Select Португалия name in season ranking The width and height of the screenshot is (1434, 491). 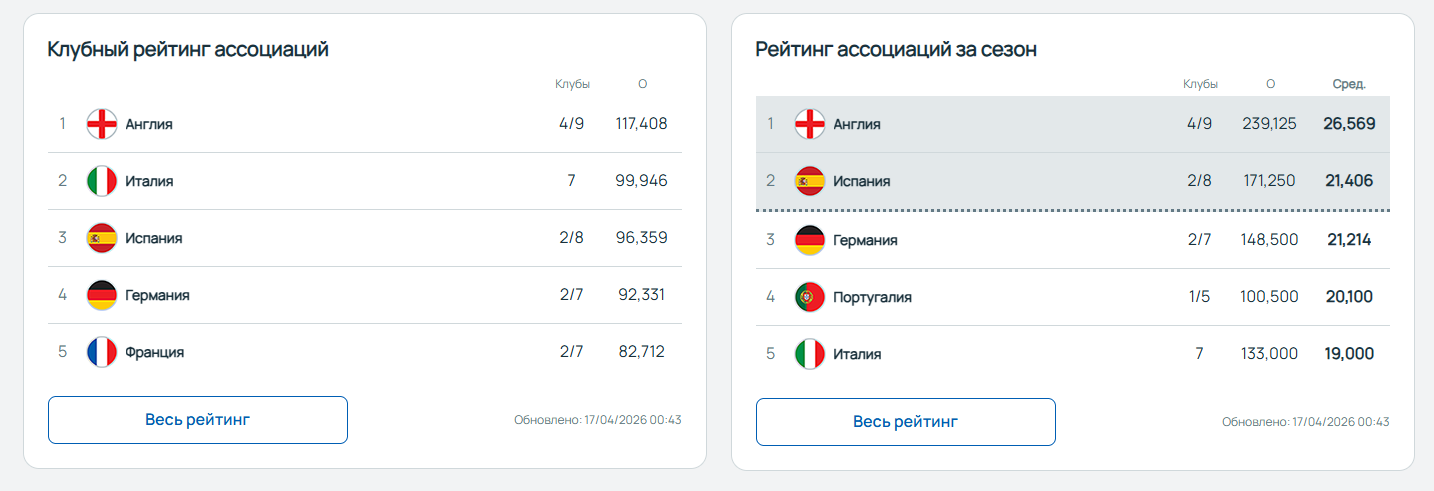coord(873,297)
